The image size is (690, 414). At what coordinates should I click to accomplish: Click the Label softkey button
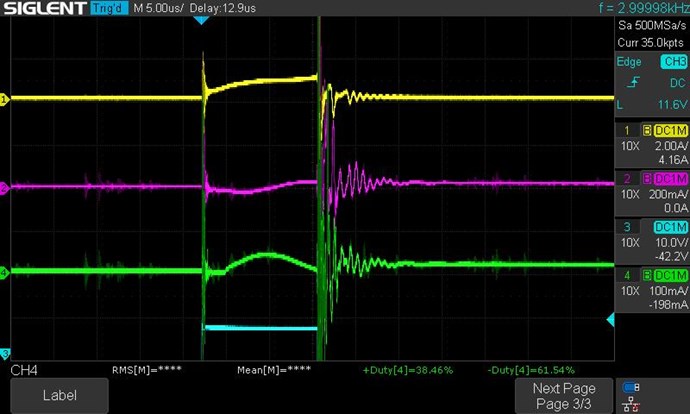(x=59, y=396)
